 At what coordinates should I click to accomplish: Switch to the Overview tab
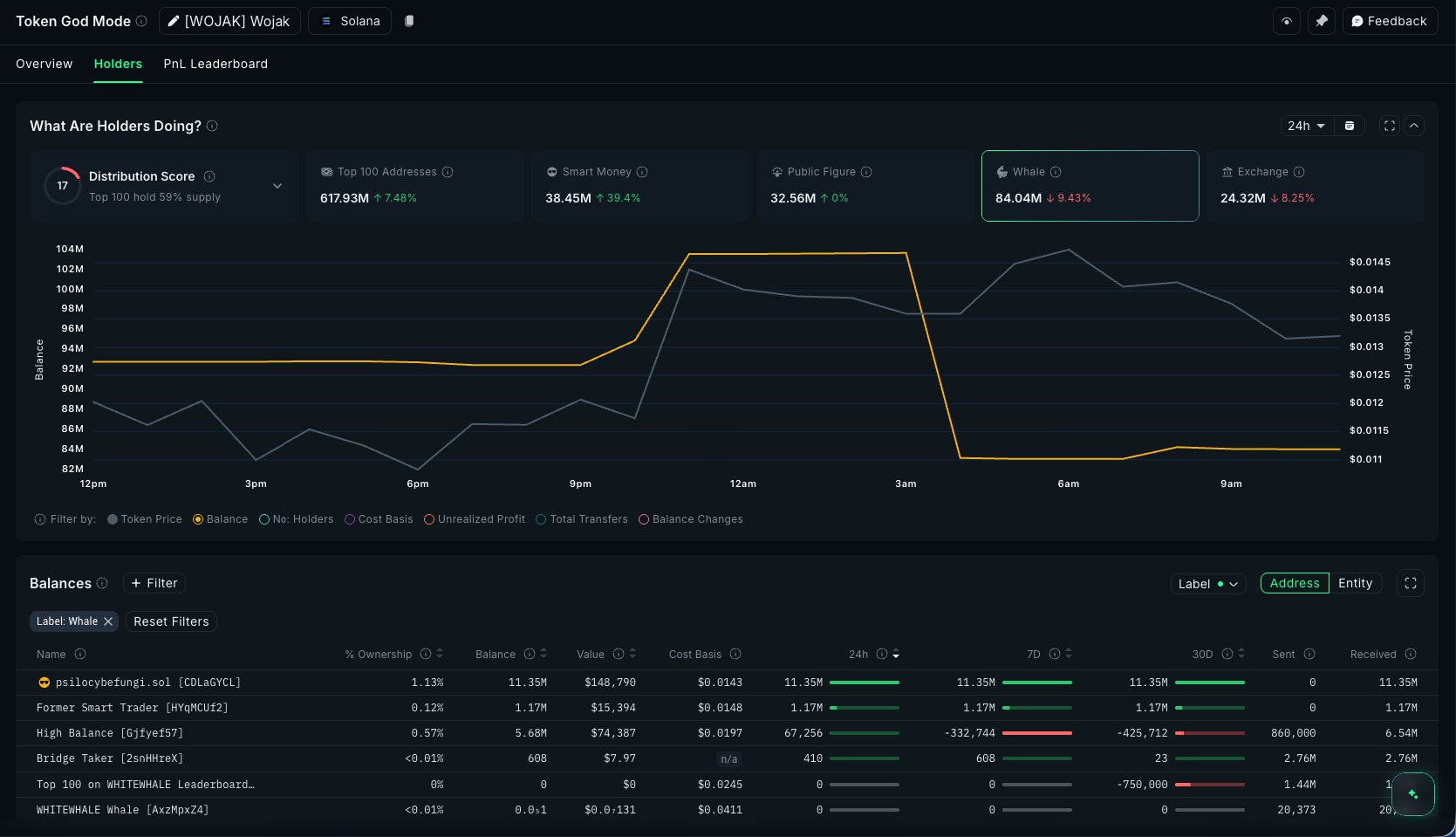point(44,64)
